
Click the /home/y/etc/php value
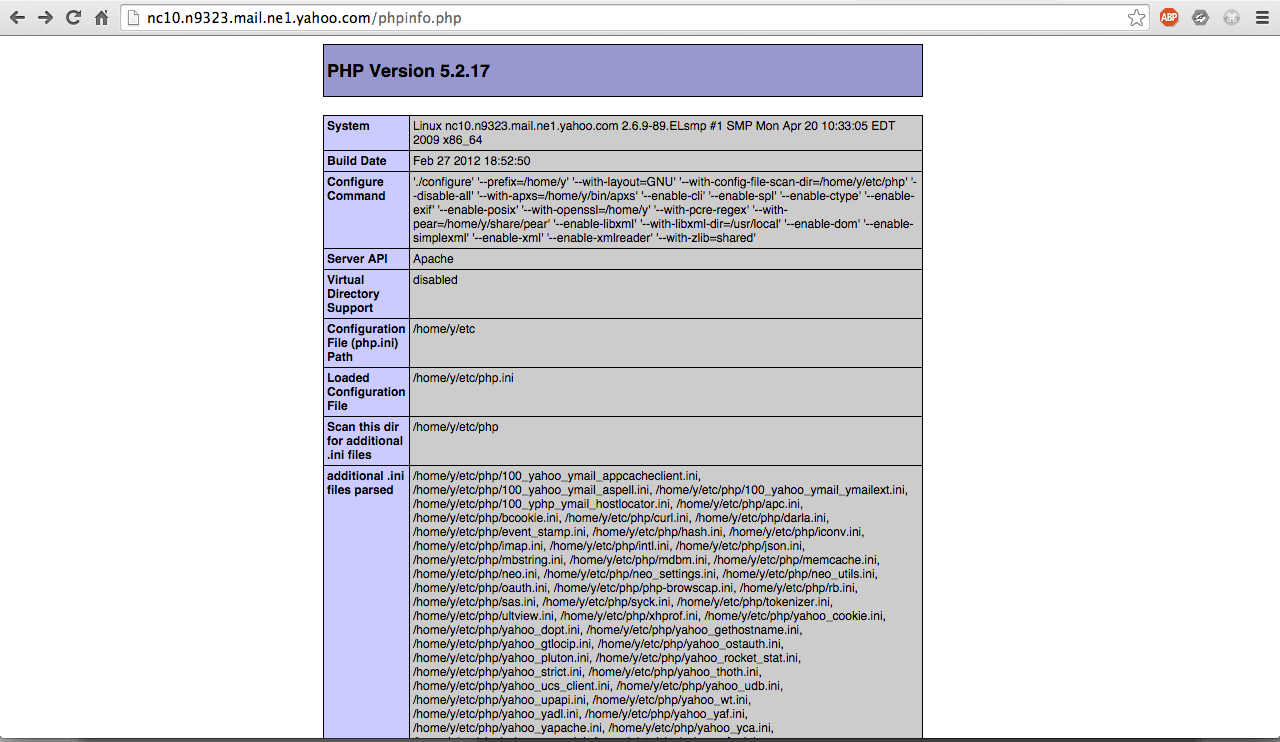click(455, 427)
